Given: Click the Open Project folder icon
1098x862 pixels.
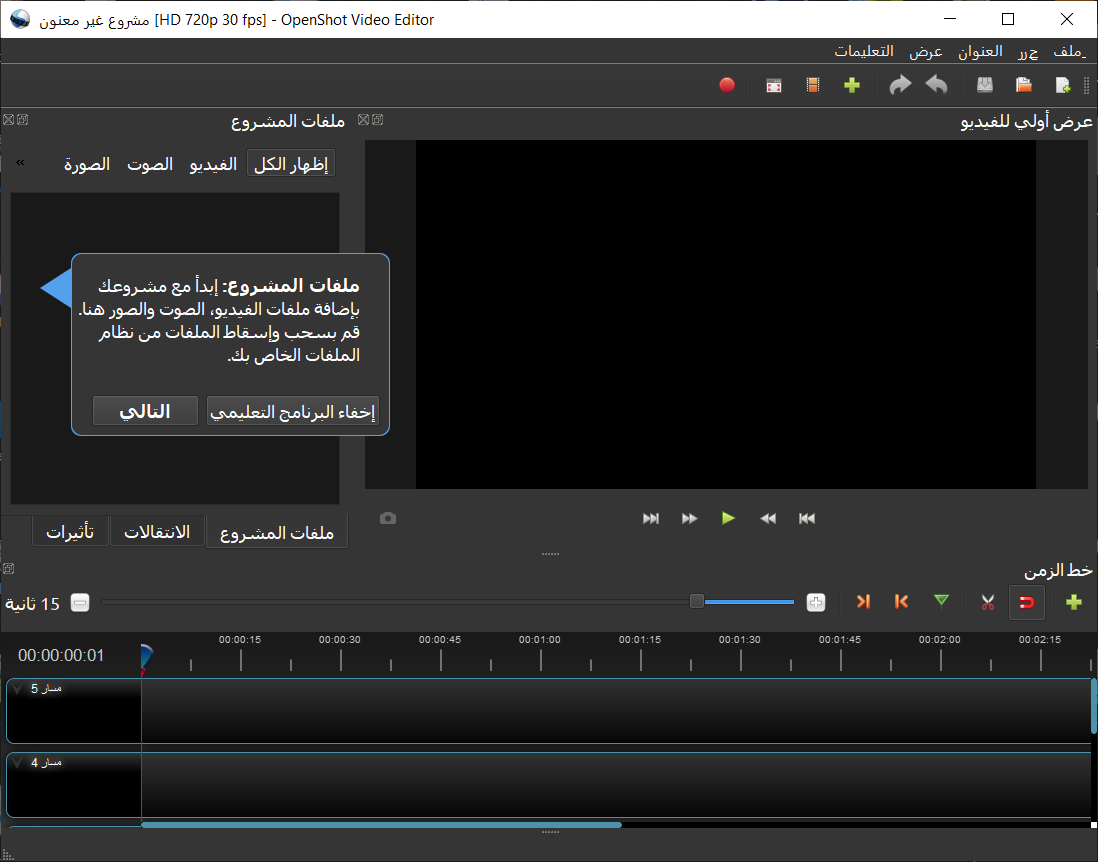Looking at the screenshot, I should (1024, 85).
